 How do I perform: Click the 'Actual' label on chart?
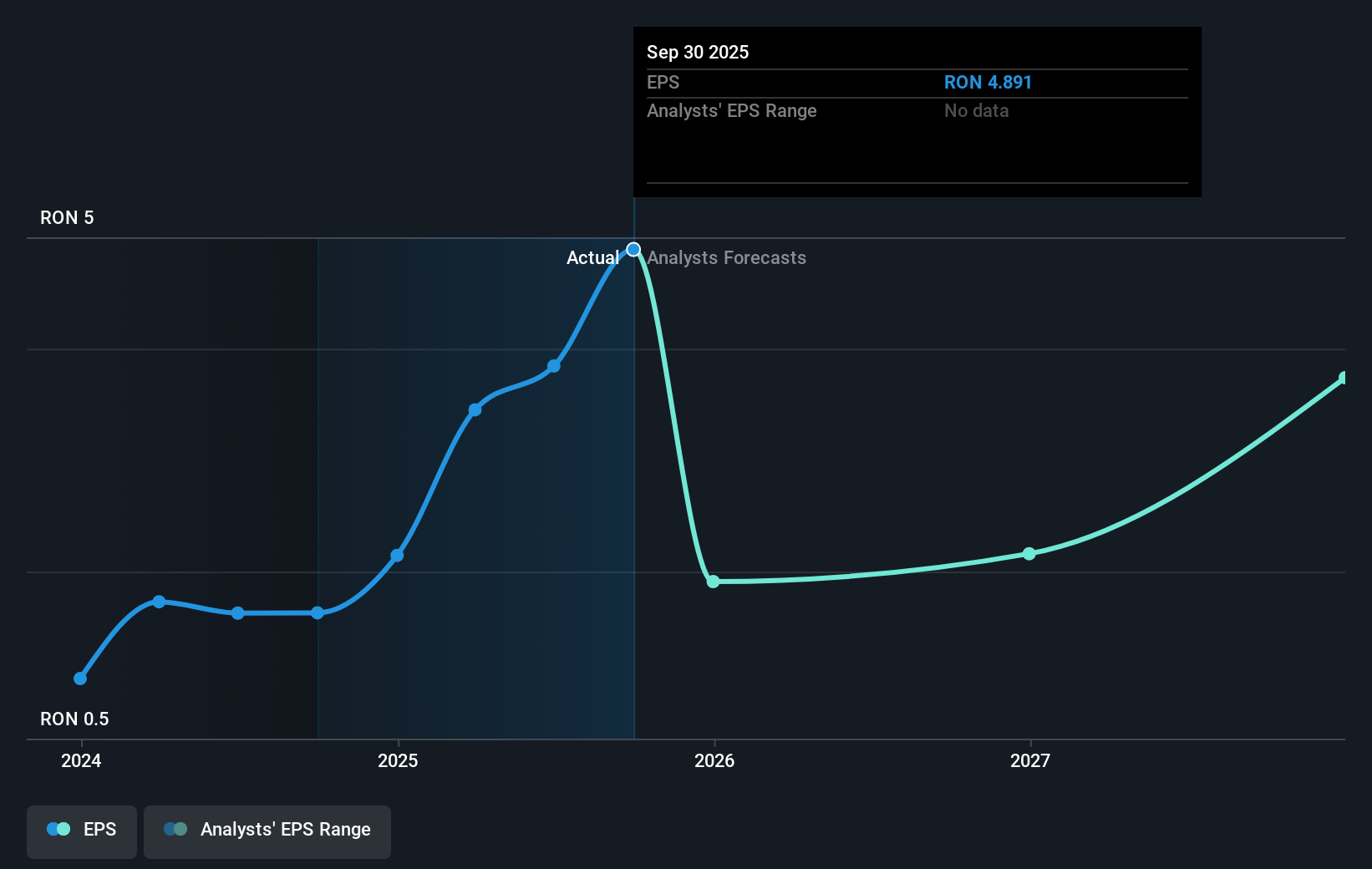tap(592, 258)
